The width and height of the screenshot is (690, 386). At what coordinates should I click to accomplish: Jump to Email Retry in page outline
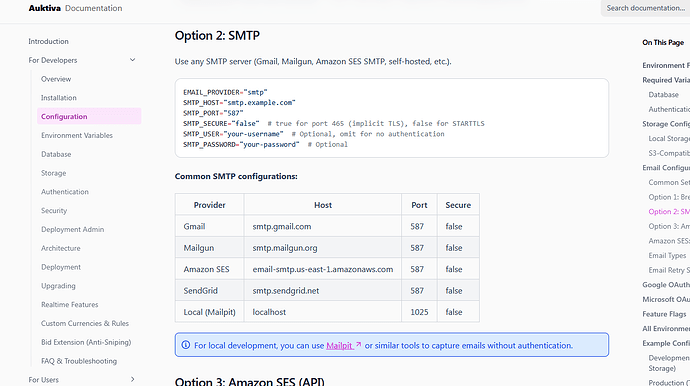(669, 270)
